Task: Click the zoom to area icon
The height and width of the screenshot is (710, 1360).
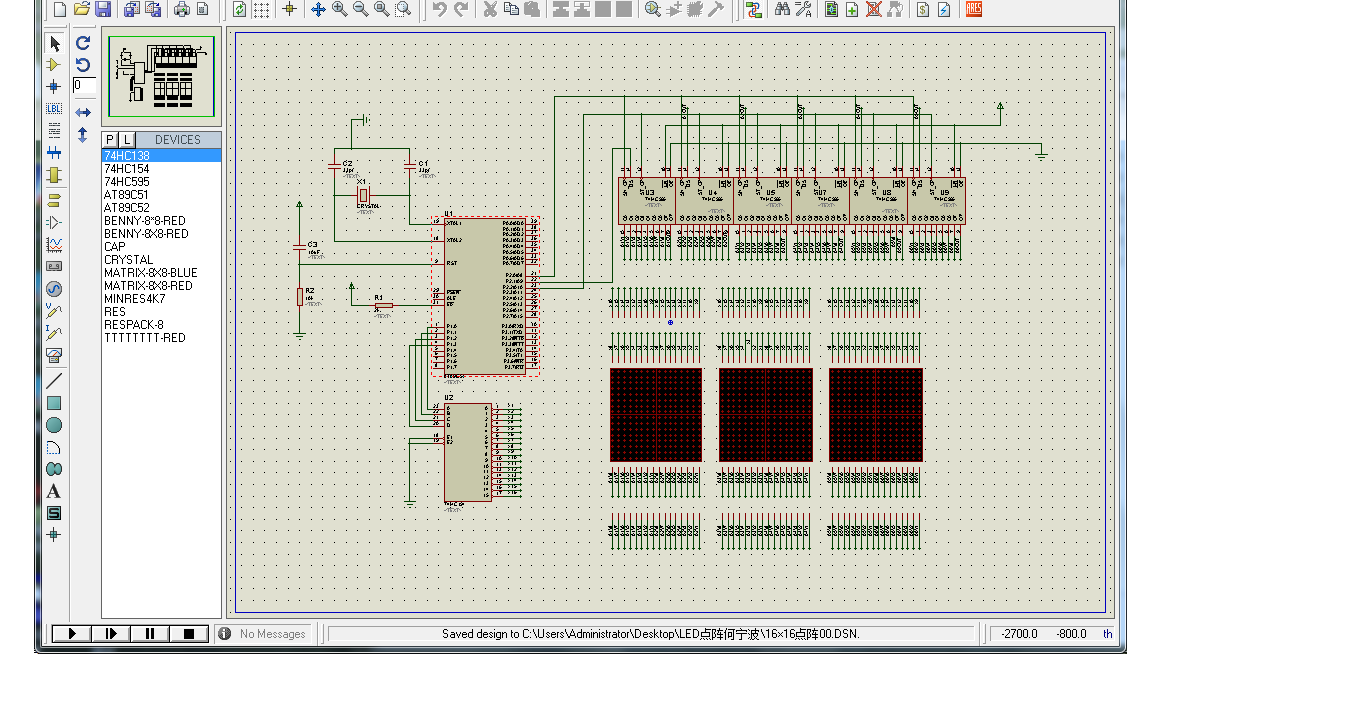Action: point(402,9)
